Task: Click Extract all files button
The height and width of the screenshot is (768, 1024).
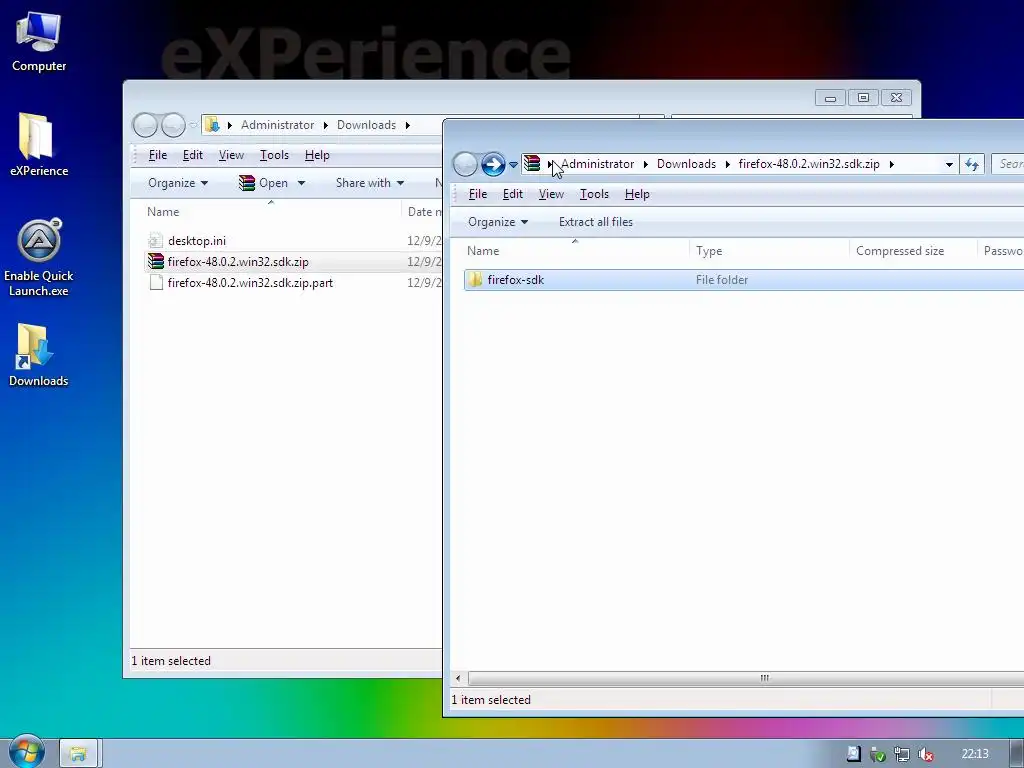Action: click(x=596, y=222)
